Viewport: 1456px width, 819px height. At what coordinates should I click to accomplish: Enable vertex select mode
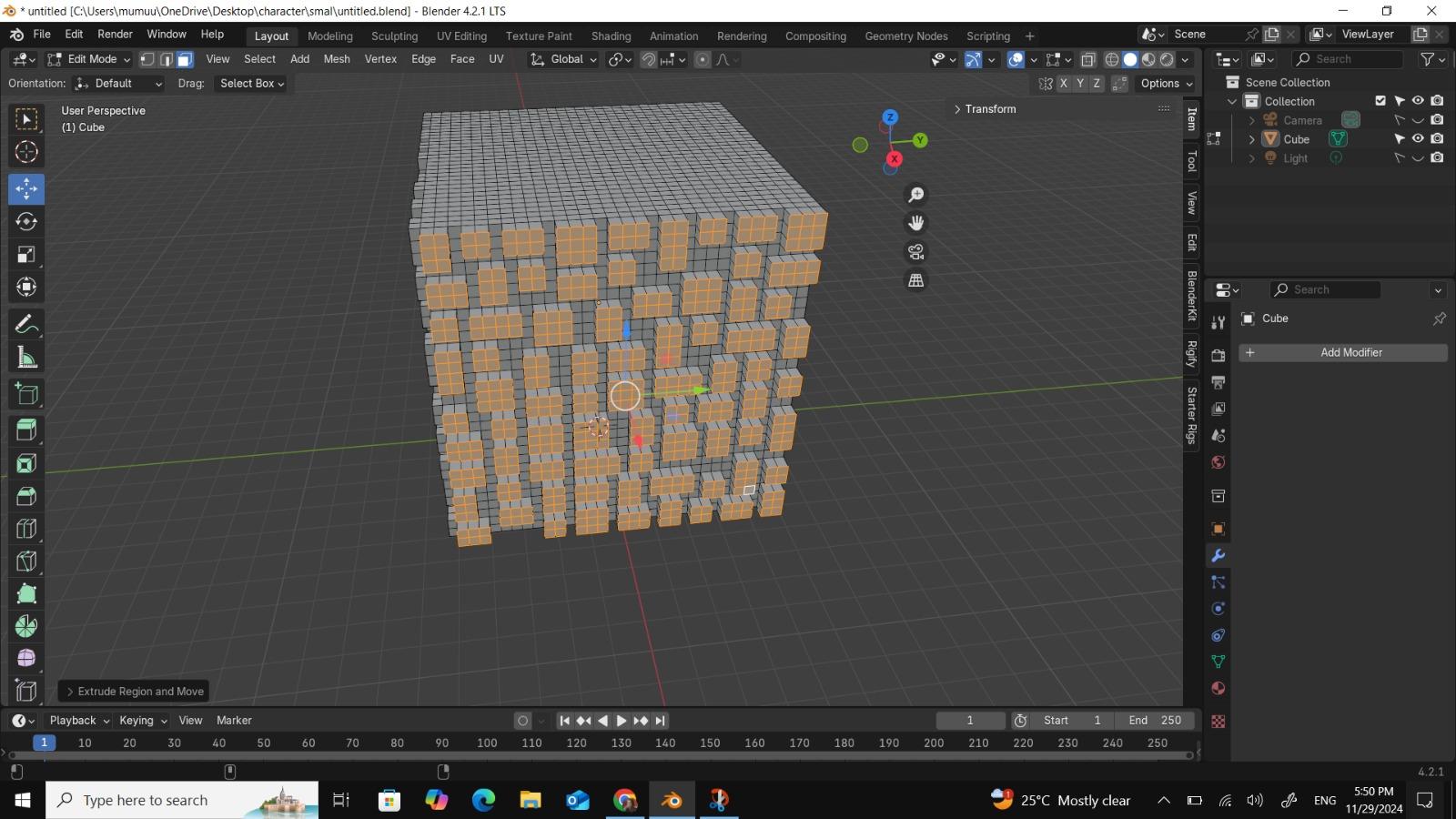[x=147, y=59]
